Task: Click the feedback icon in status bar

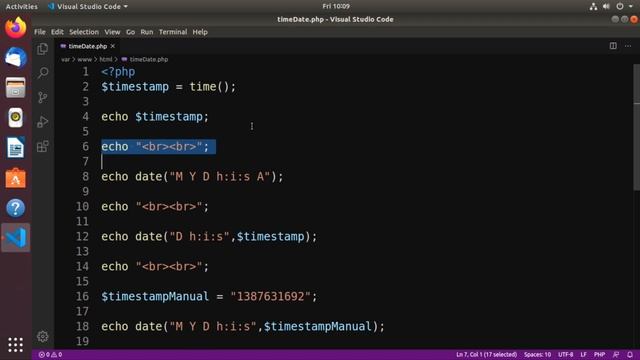Action: tap(616, 355)
